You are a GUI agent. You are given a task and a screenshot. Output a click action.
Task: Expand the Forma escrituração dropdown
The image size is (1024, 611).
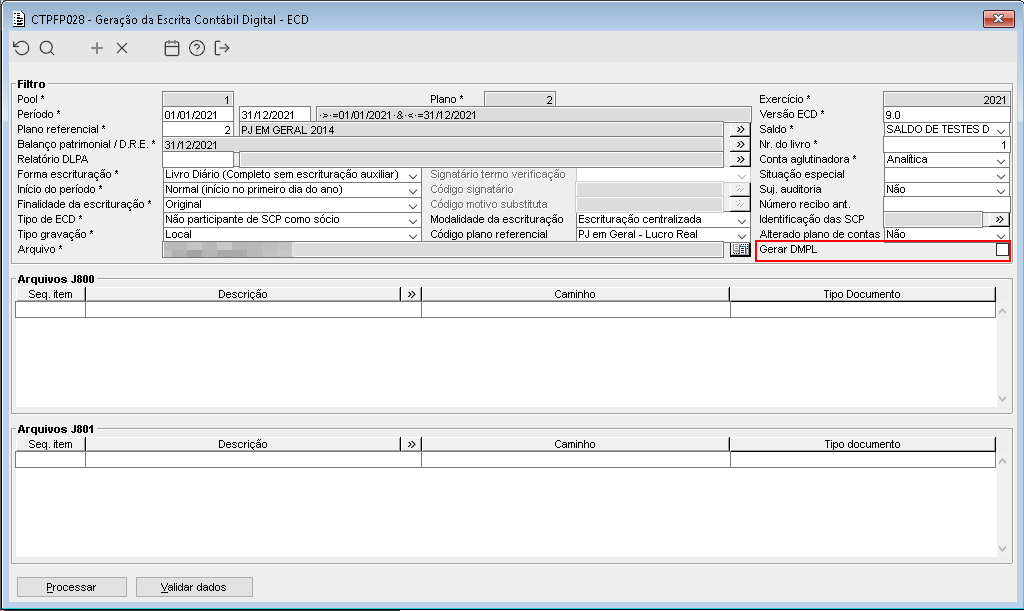tap(413, 176)
